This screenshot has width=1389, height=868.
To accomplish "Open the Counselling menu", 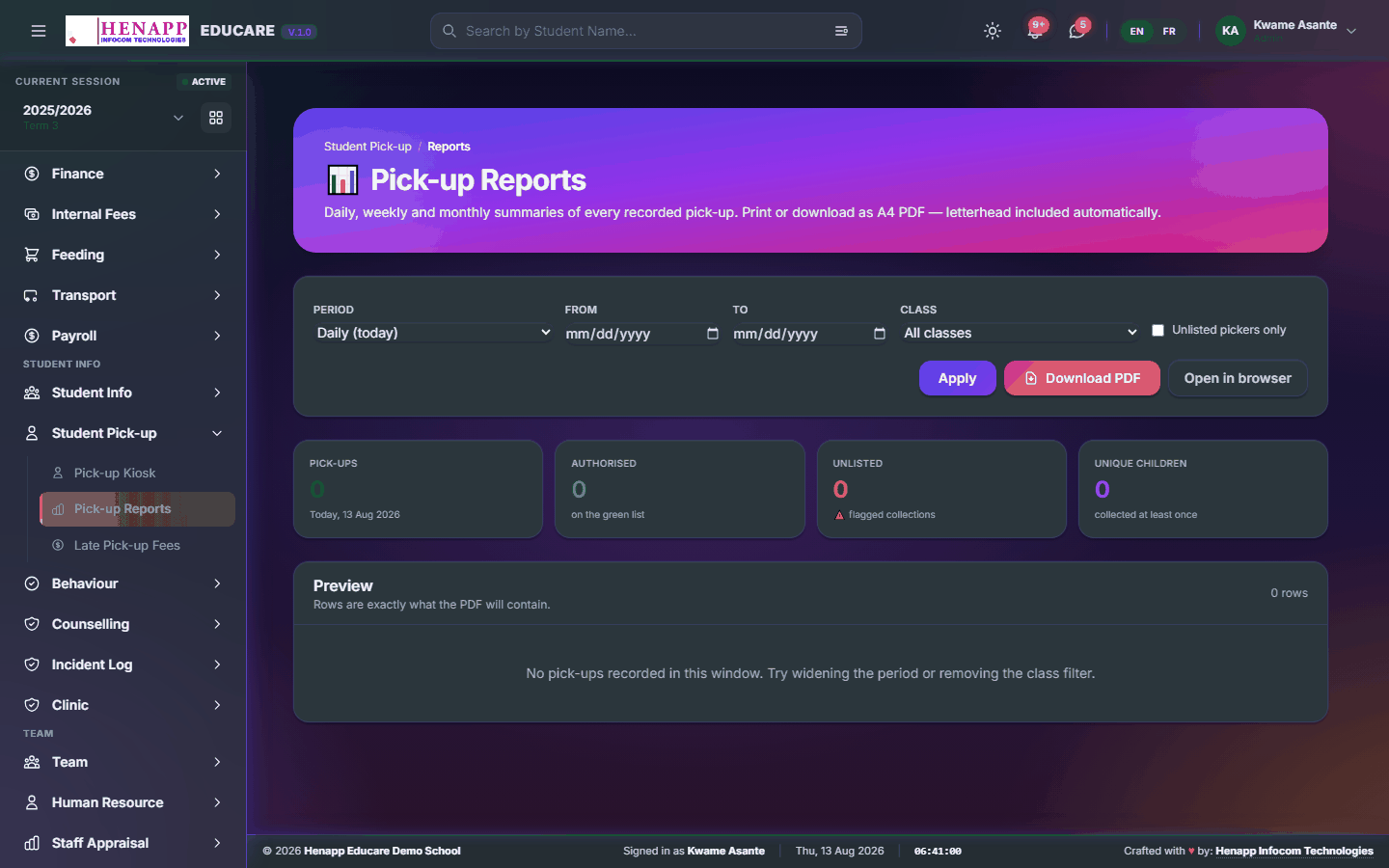I will (x=123, y=624).
